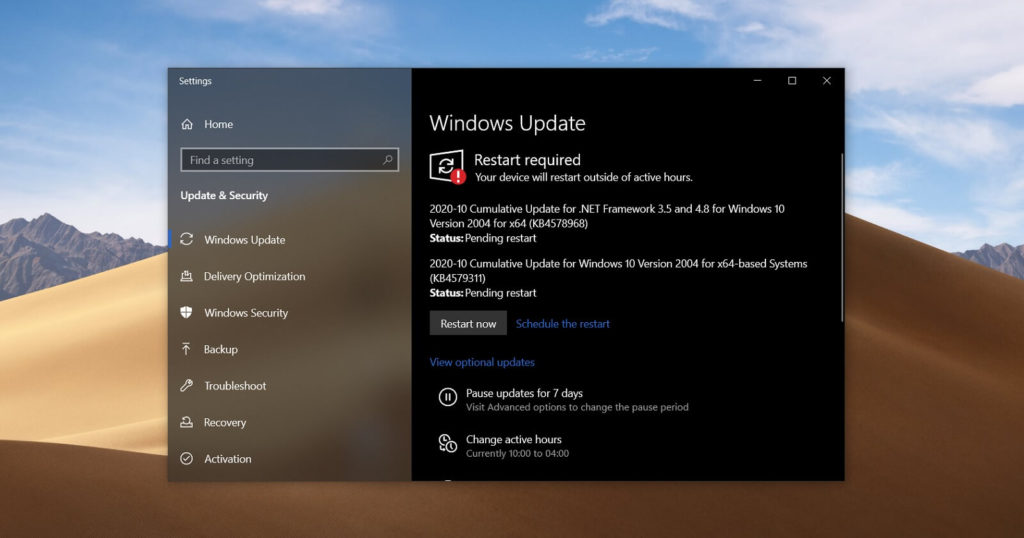Click the Backup upload arrow icon
The height and width of the screenshot is (538, 1024).
(187, 349)
